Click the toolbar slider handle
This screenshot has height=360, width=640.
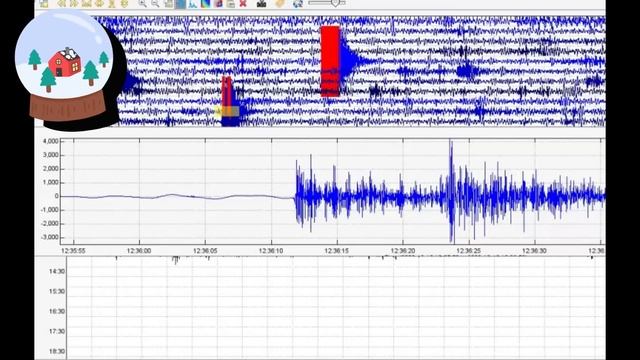(x=335, y=3)
